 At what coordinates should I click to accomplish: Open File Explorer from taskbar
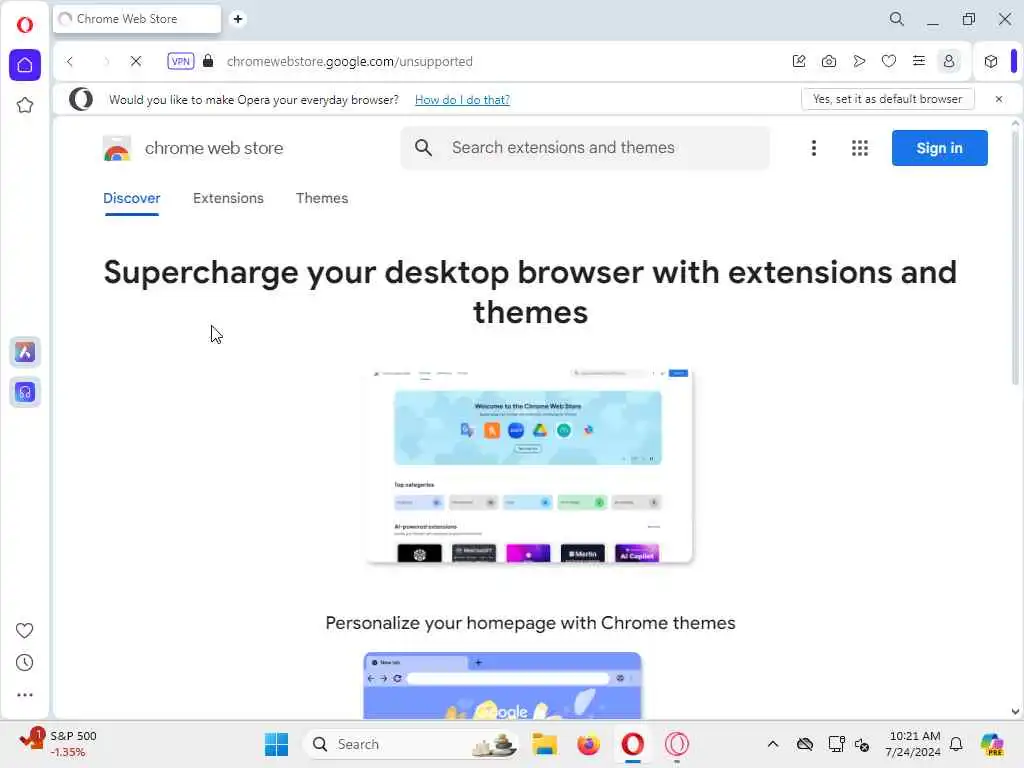pos(544,744)
